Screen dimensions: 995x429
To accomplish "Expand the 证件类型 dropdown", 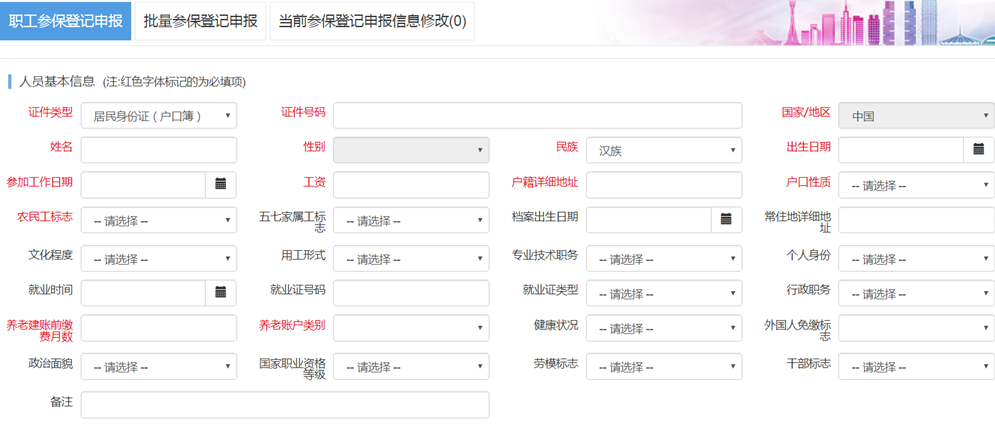I will (x=158, y=116).
